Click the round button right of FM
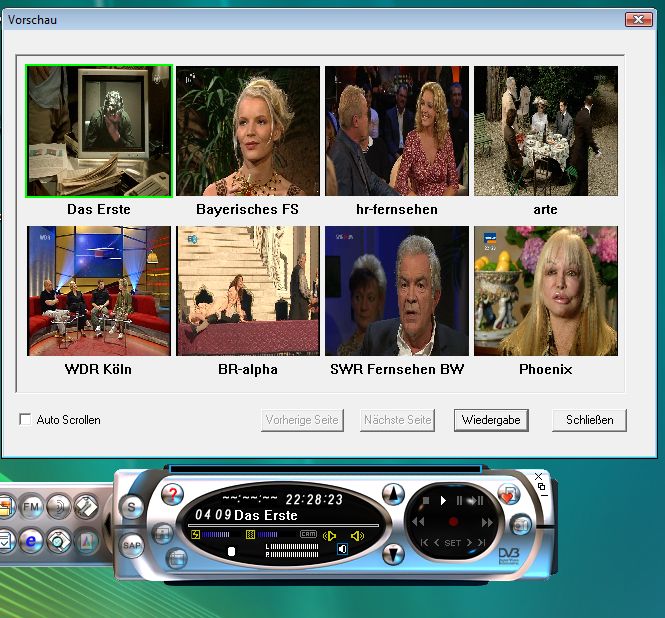The height and width of the screenshot is (618, 665). (59, 506)
